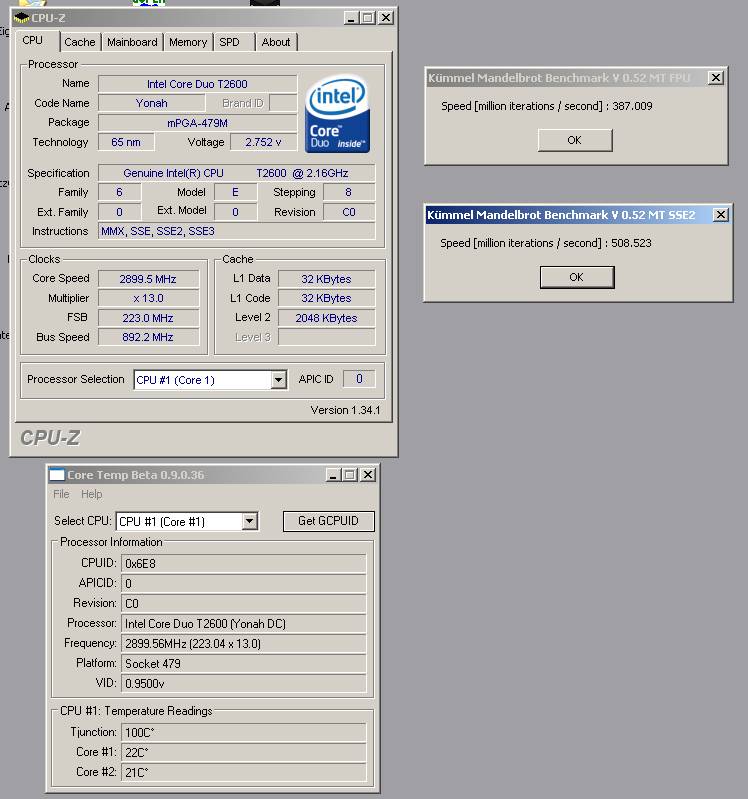Image resolution: width=748 pixels, height=799 pixels.
Task: Close the CPU-Z window
Action: 386,18
